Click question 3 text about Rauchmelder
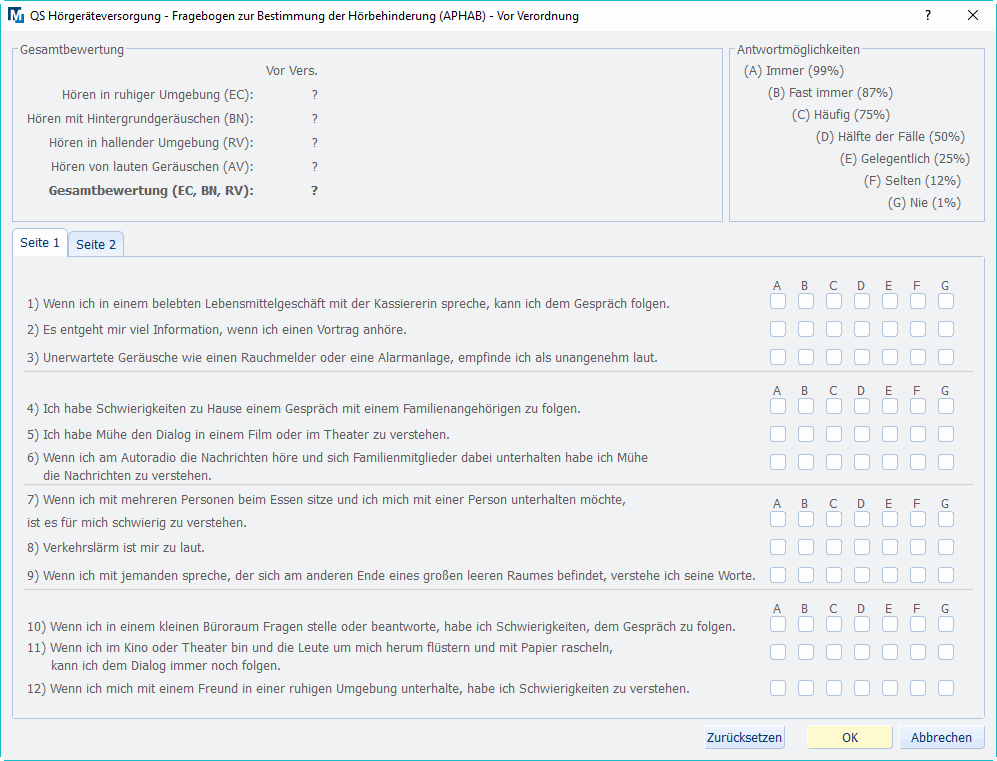The image size is (997, 761). tap(342, 357)
